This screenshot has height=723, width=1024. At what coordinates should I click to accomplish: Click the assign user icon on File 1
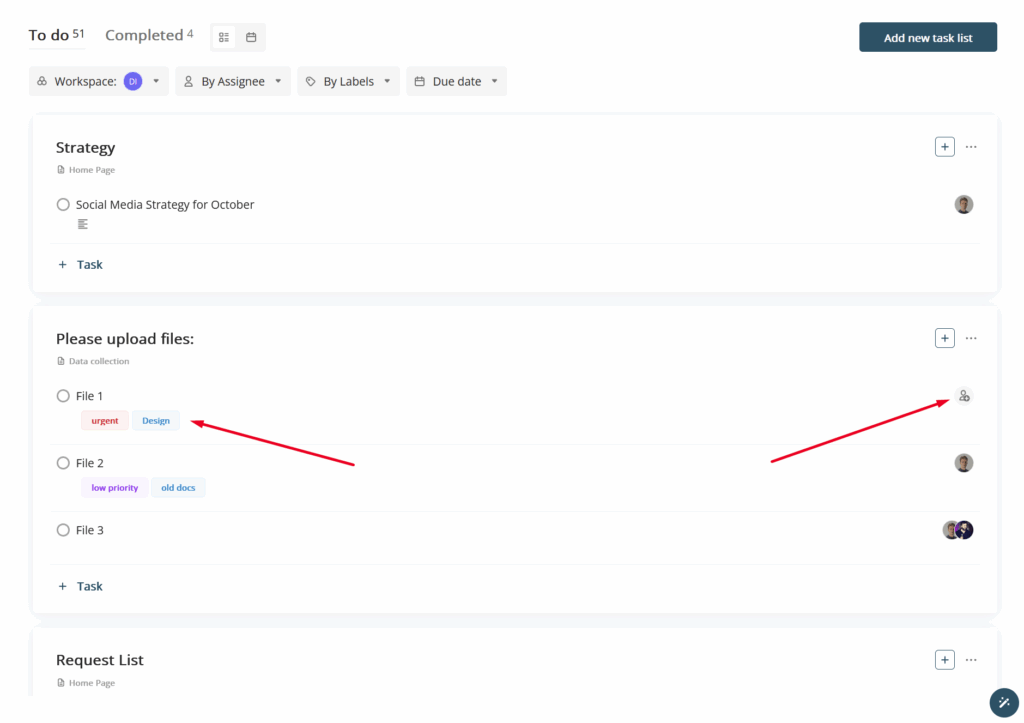(963, 396)
